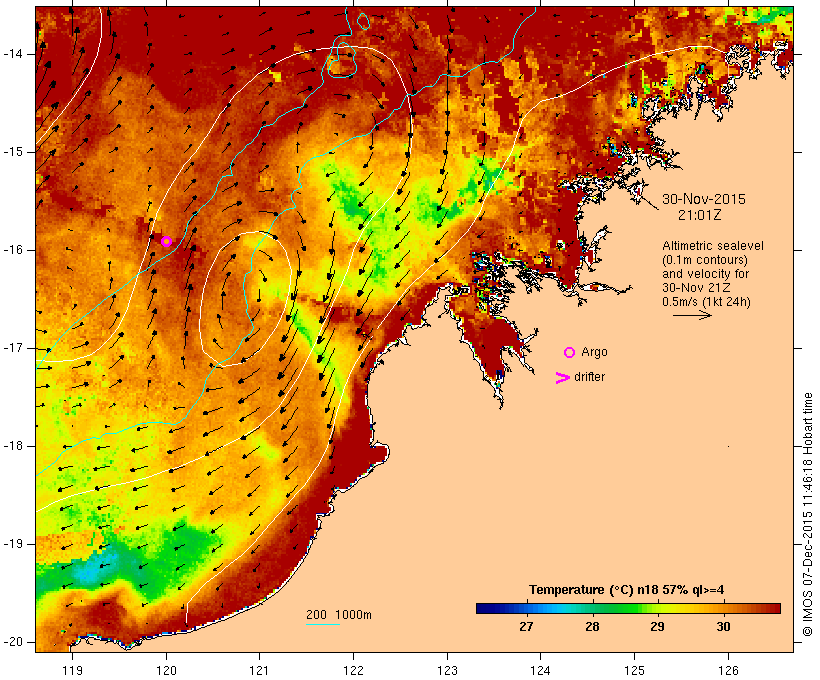Click the 124 longitude axis label
Image resolution: width=820 pixels, height=680 pixels.
point(541,670)
